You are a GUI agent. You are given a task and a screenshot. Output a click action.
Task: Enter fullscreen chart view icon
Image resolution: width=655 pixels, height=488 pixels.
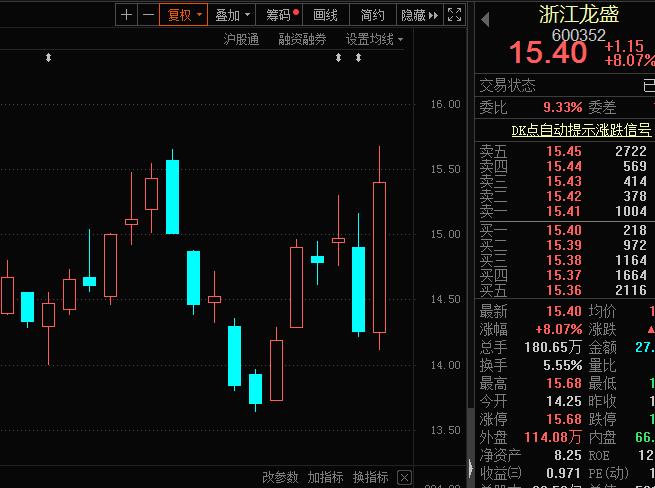pyautogui.click(x=454, y=15)
